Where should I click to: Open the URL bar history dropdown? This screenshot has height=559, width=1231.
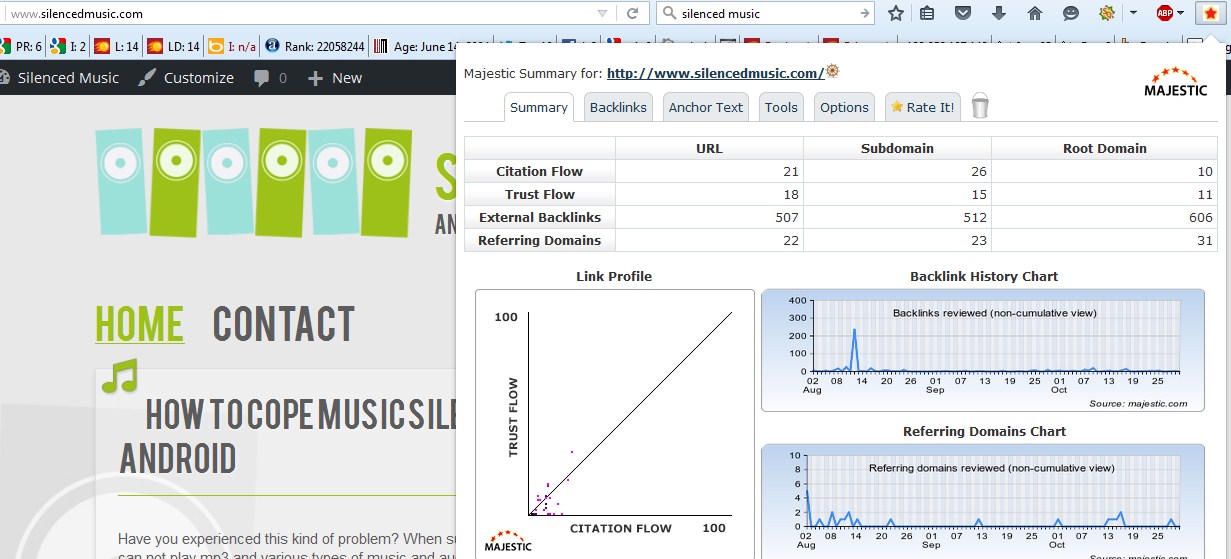(x=602, y=13)
